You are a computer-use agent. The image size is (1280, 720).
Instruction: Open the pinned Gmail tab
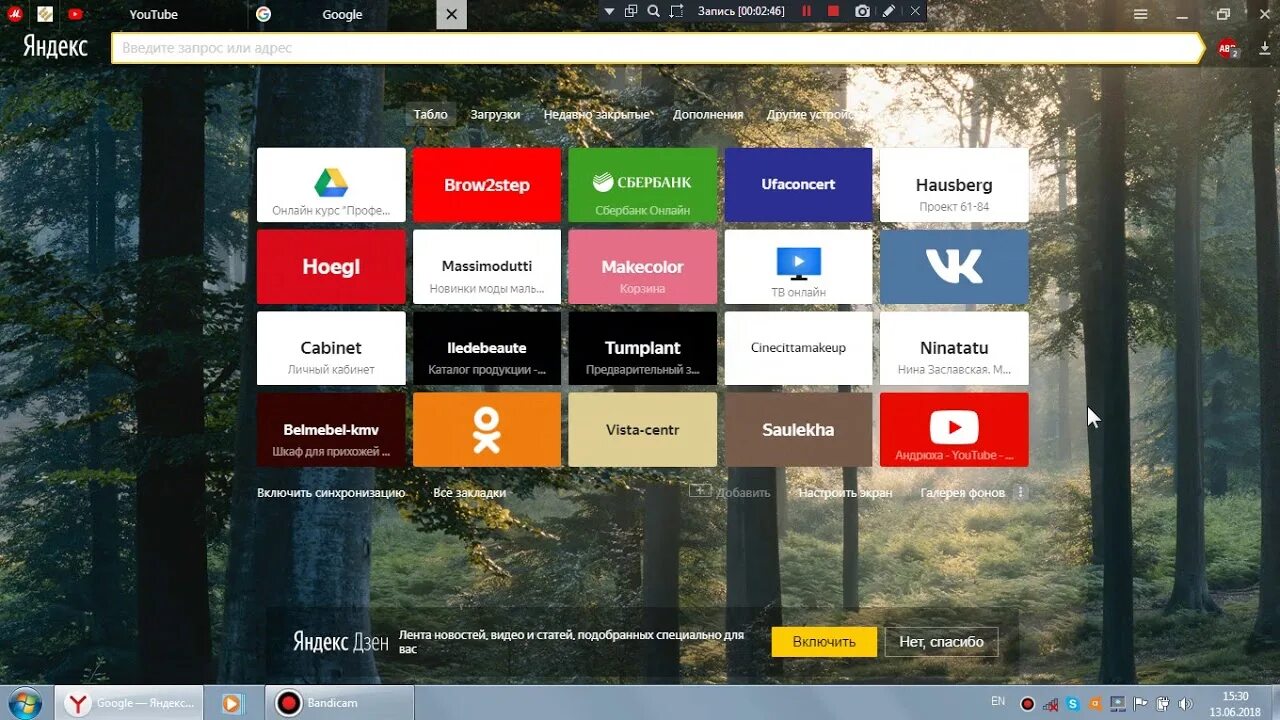pos(16,14)
